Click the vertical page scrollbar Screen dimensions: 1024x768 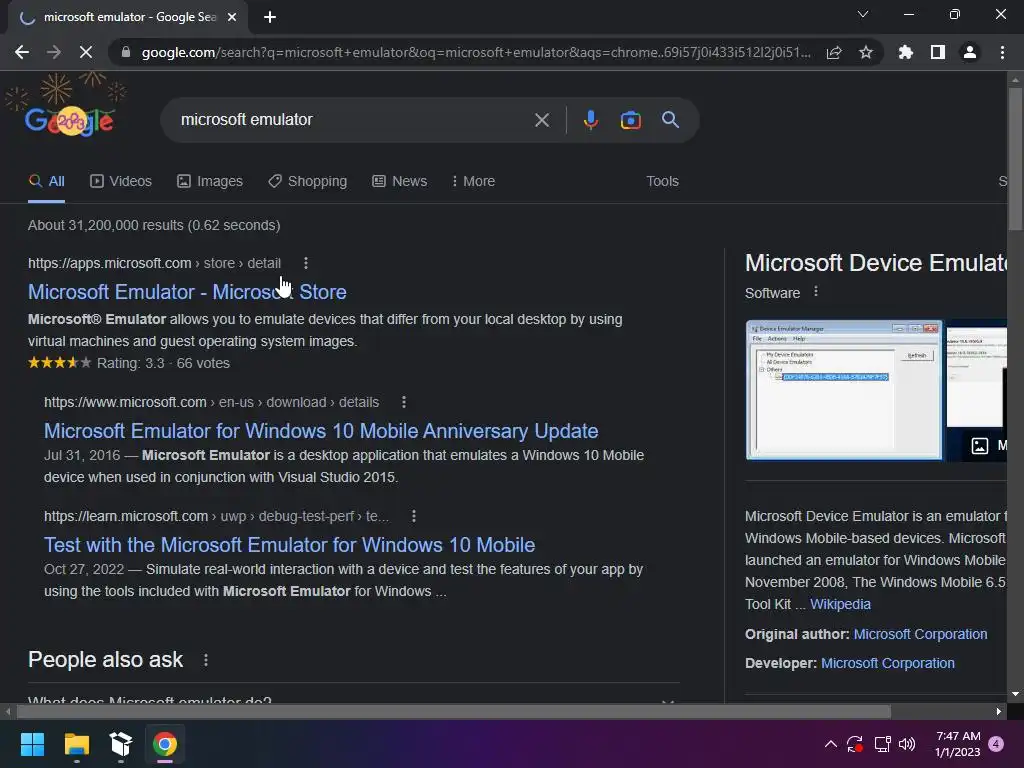1015,159
